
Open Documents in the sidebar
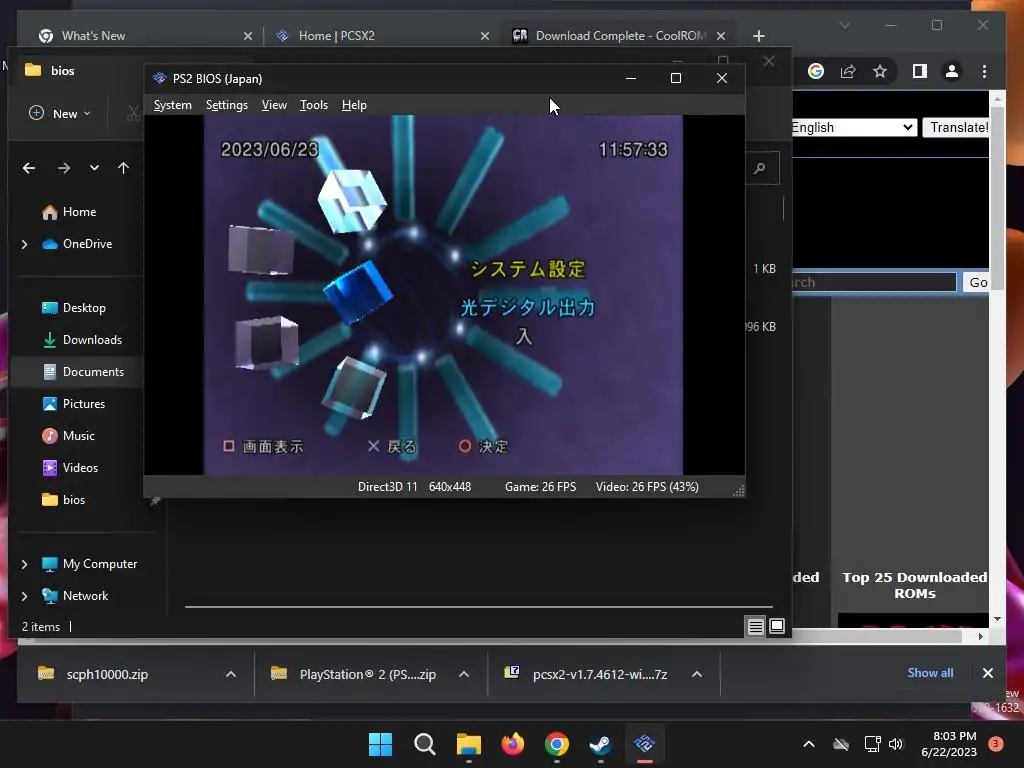(83, 372)
